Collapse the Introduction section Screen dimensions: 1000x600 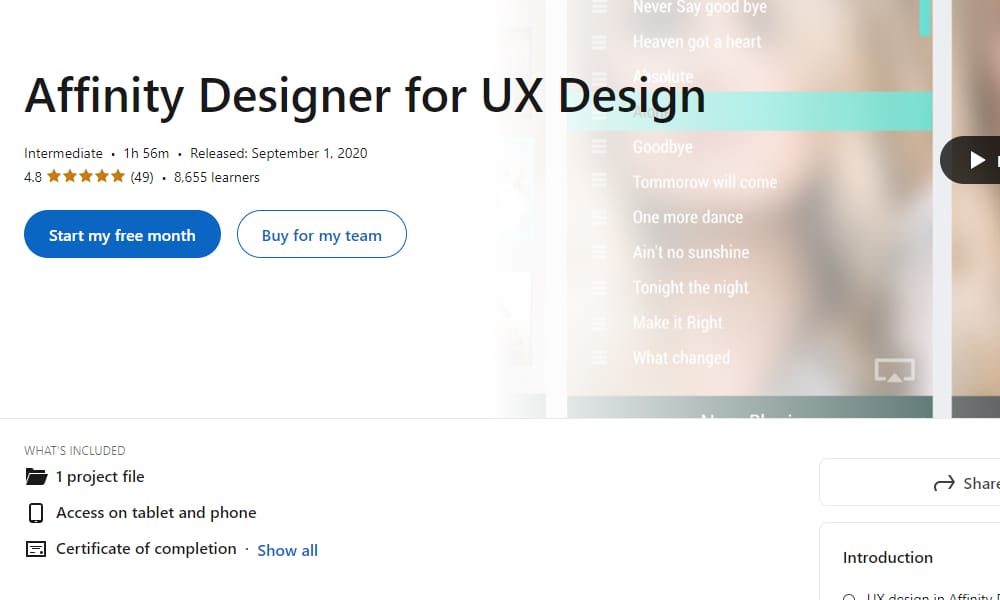click(888, 557)
